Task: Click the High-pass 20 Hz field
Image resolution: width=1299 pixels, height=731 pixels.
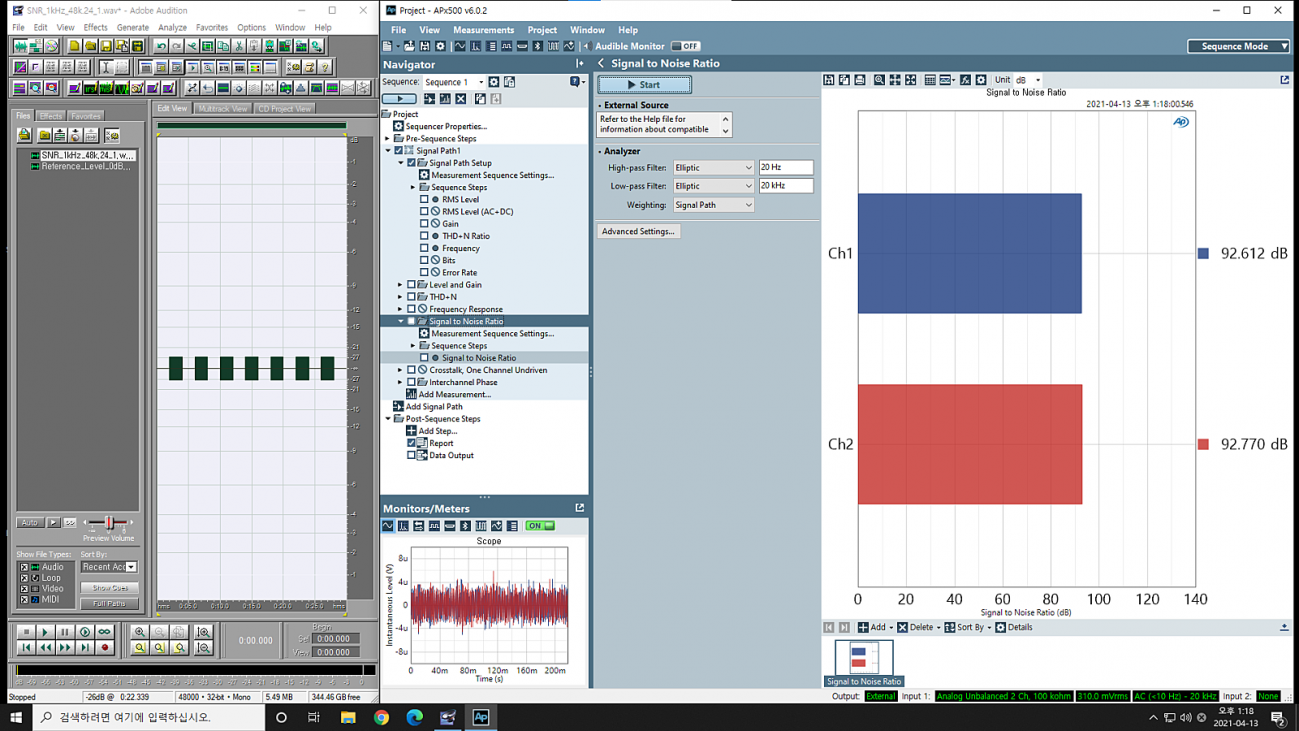Action: click(786, 168)
